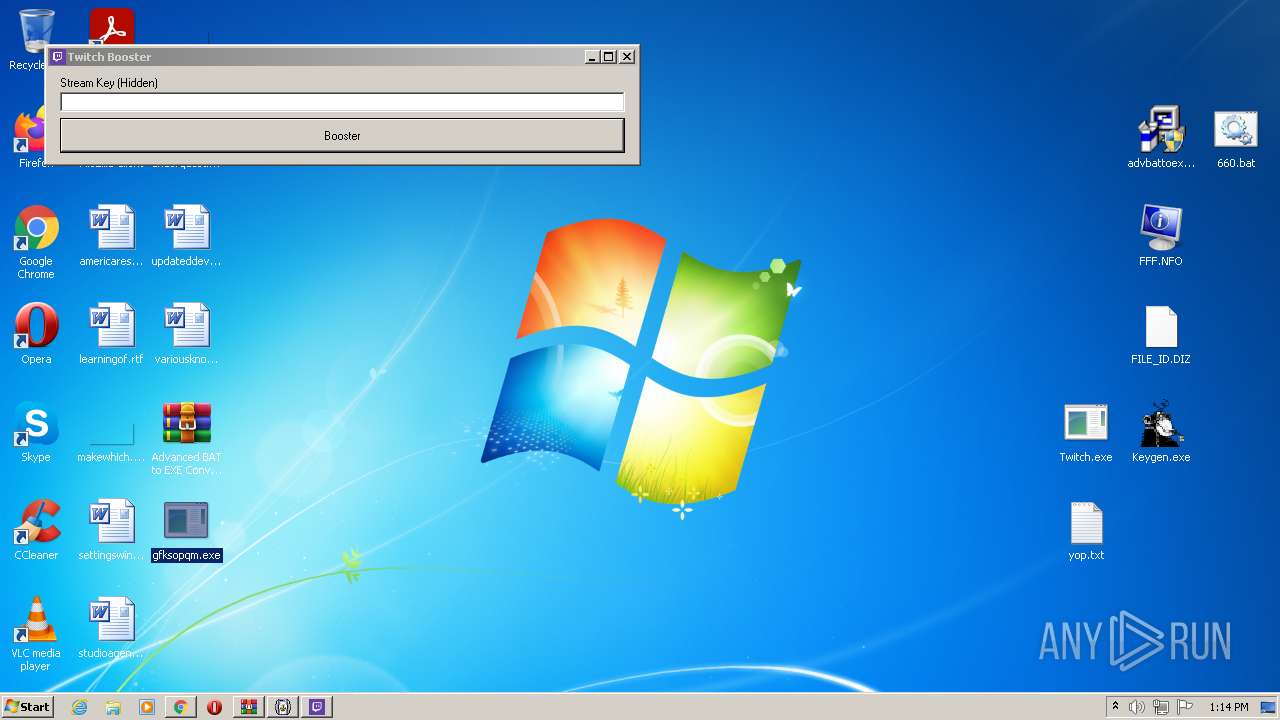Screen dimensions: 1280x720
Task: Open the network status tray icon
Action: tap(1161, 707)
